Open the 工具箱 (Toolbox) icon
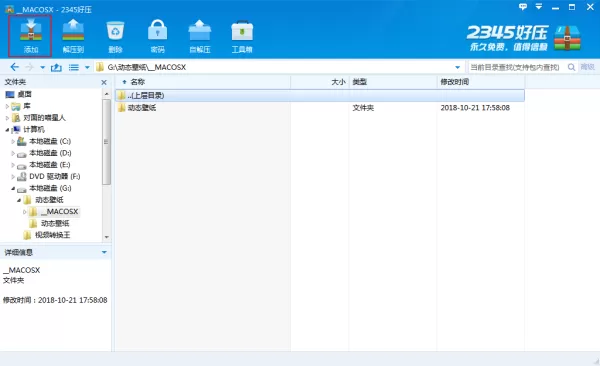Image resolution: width=600 pixels, height=366 pixels. pos(242,36)
